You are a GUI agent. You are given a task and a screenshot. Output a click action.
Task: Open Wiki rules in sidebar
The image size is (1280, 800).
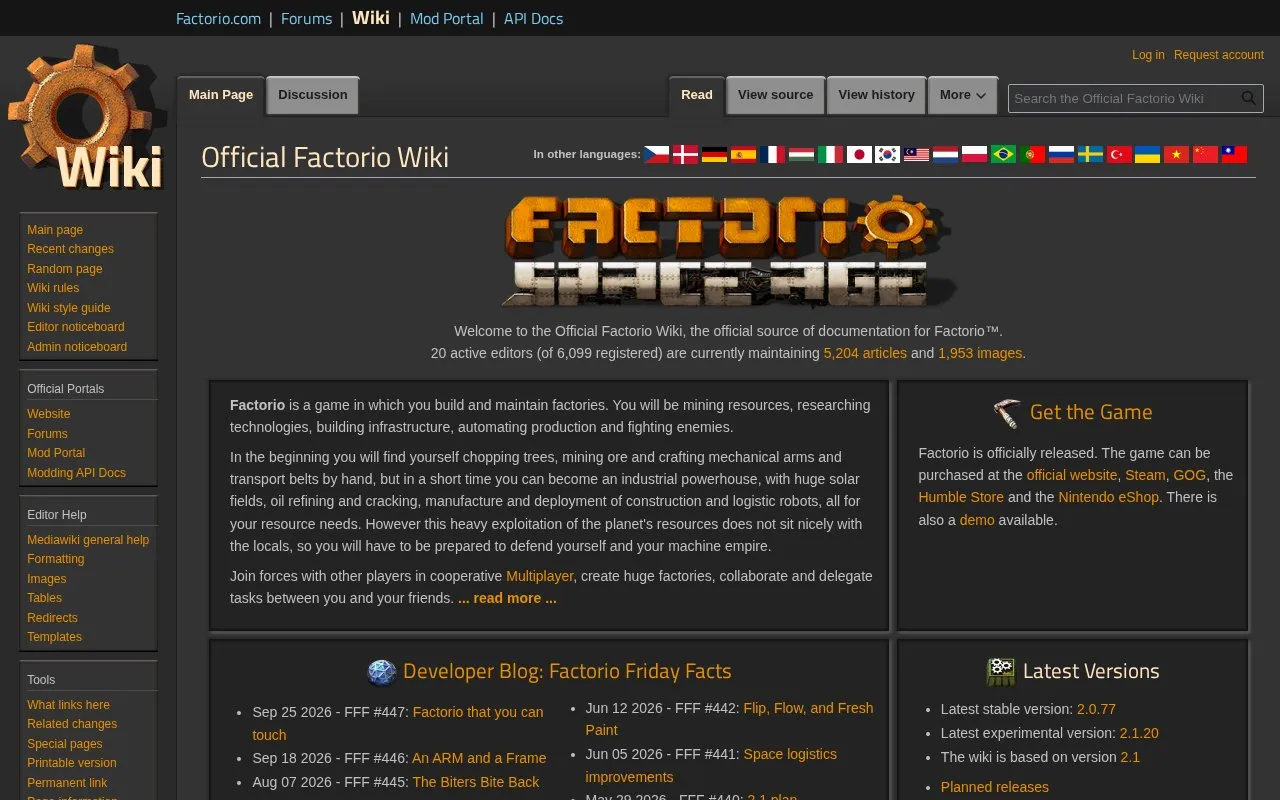pyautogui.click(x=53, y=288)
